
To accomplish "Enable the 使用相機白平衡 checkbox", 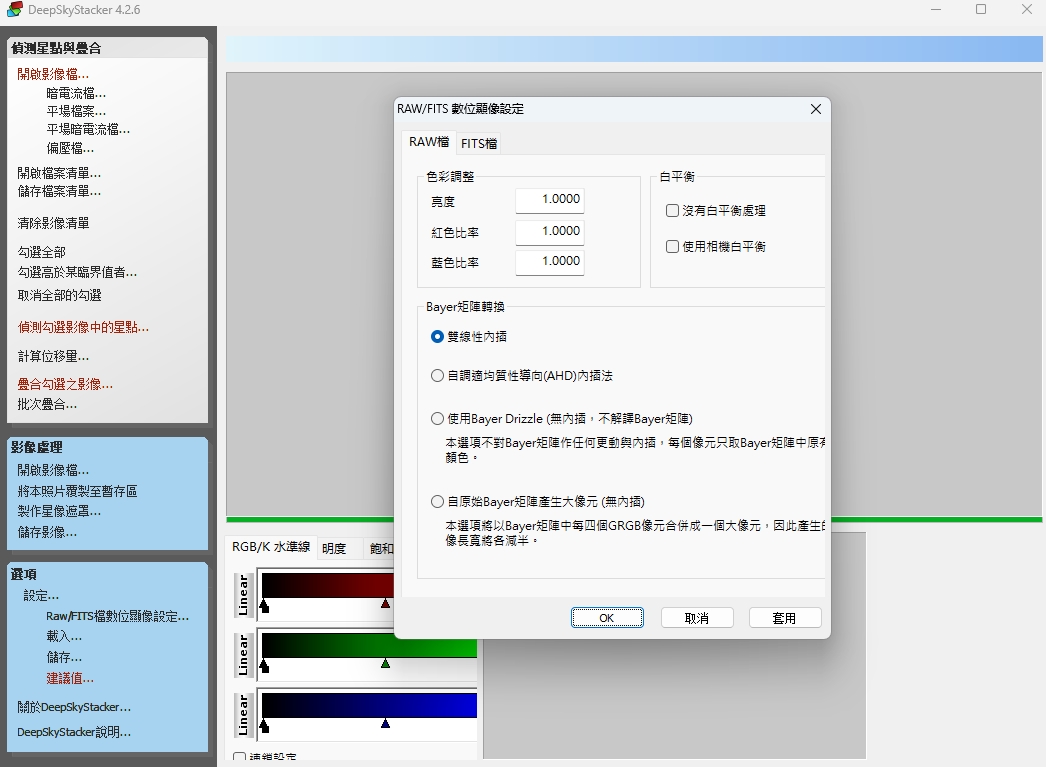I will click(x=672, y=248).
